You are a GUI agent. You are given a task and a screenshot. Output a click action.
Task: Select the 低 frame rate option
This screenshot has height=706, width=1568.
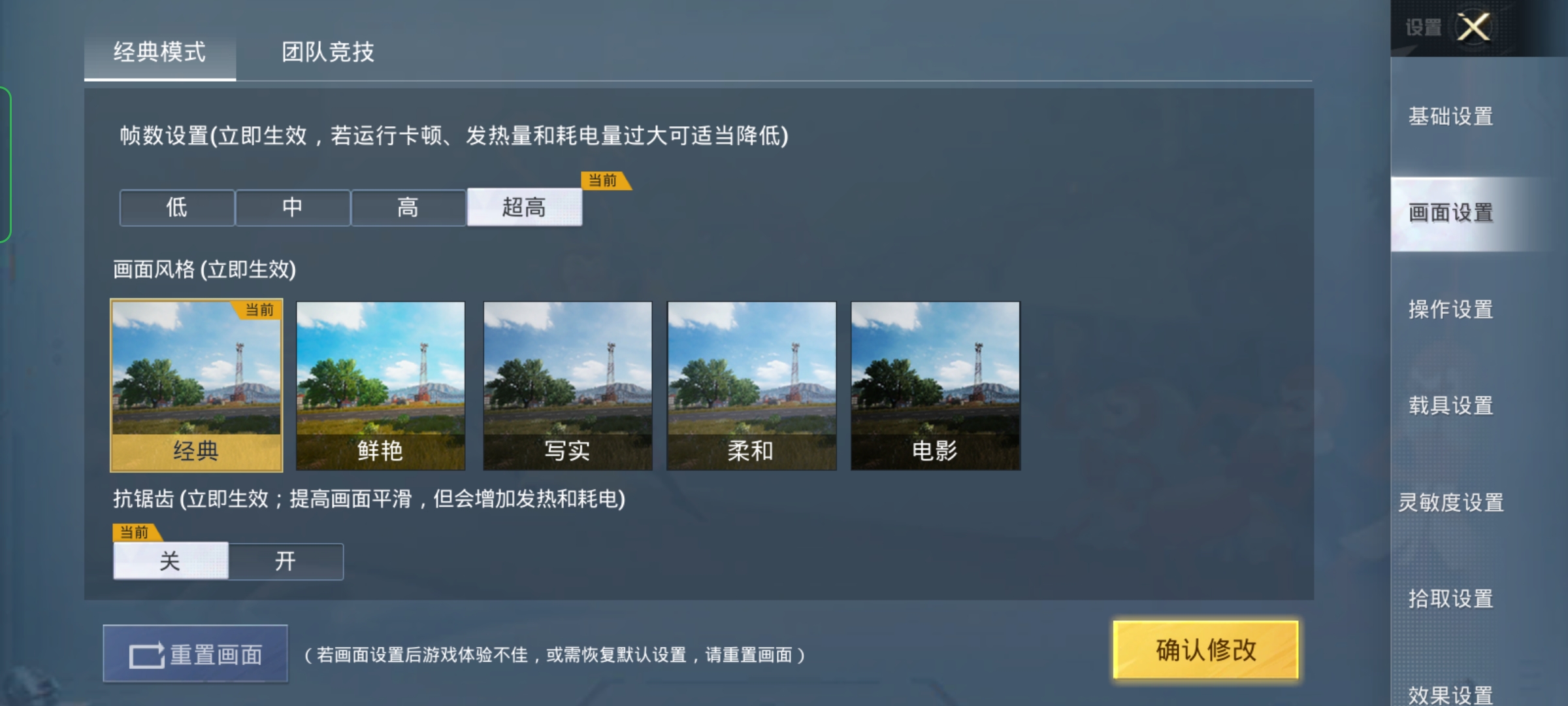[177, 208]
